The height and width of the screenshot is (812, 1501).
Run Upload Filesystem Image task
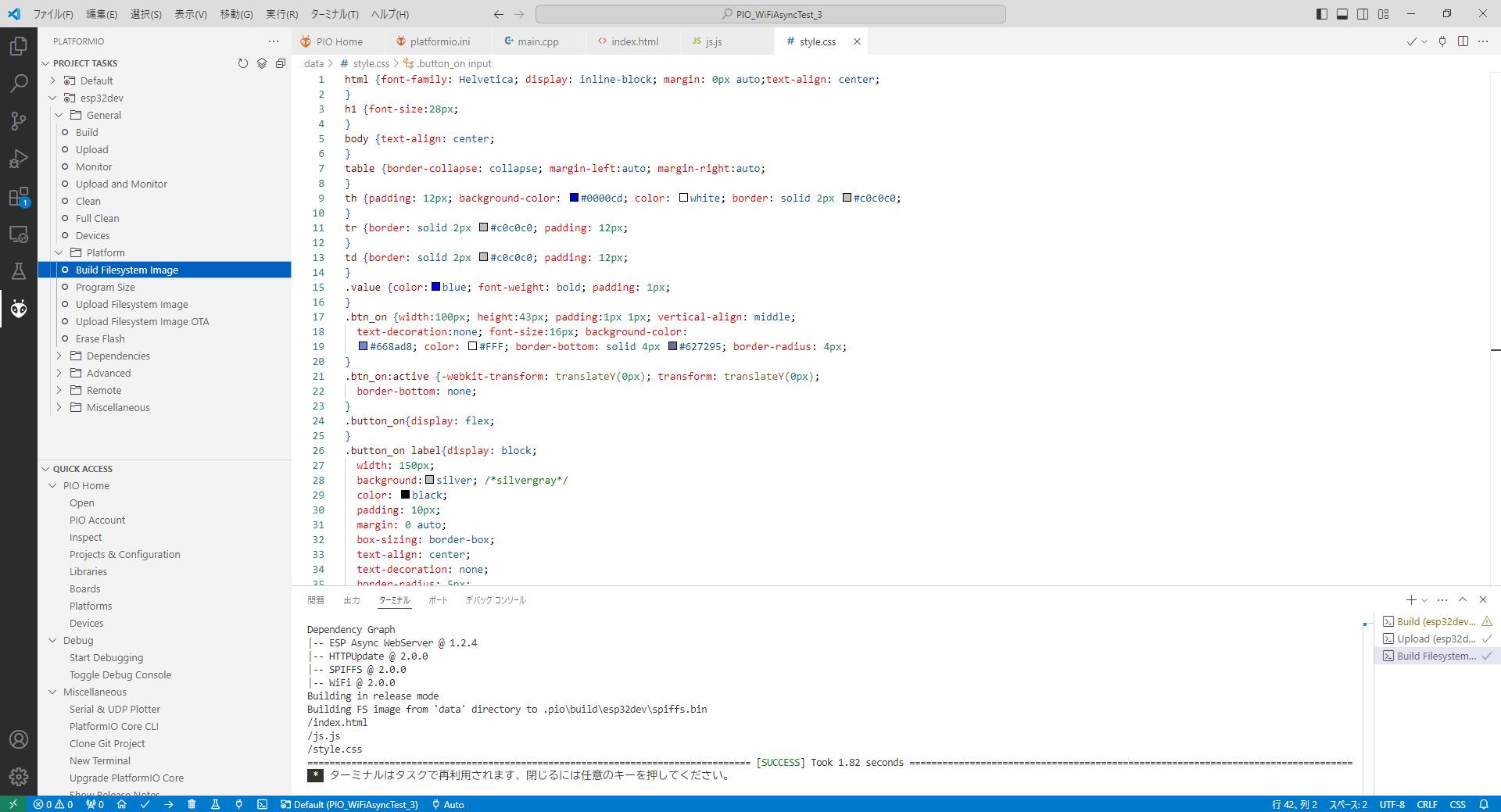[x=131, y=304]
